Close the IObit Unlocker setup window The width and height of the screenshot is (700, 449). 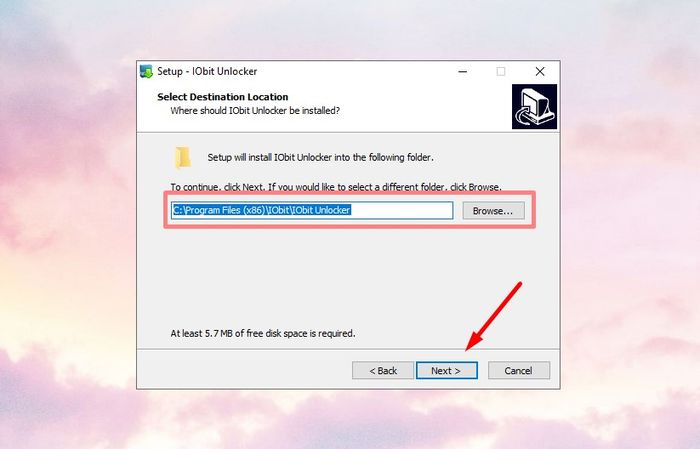540,71
